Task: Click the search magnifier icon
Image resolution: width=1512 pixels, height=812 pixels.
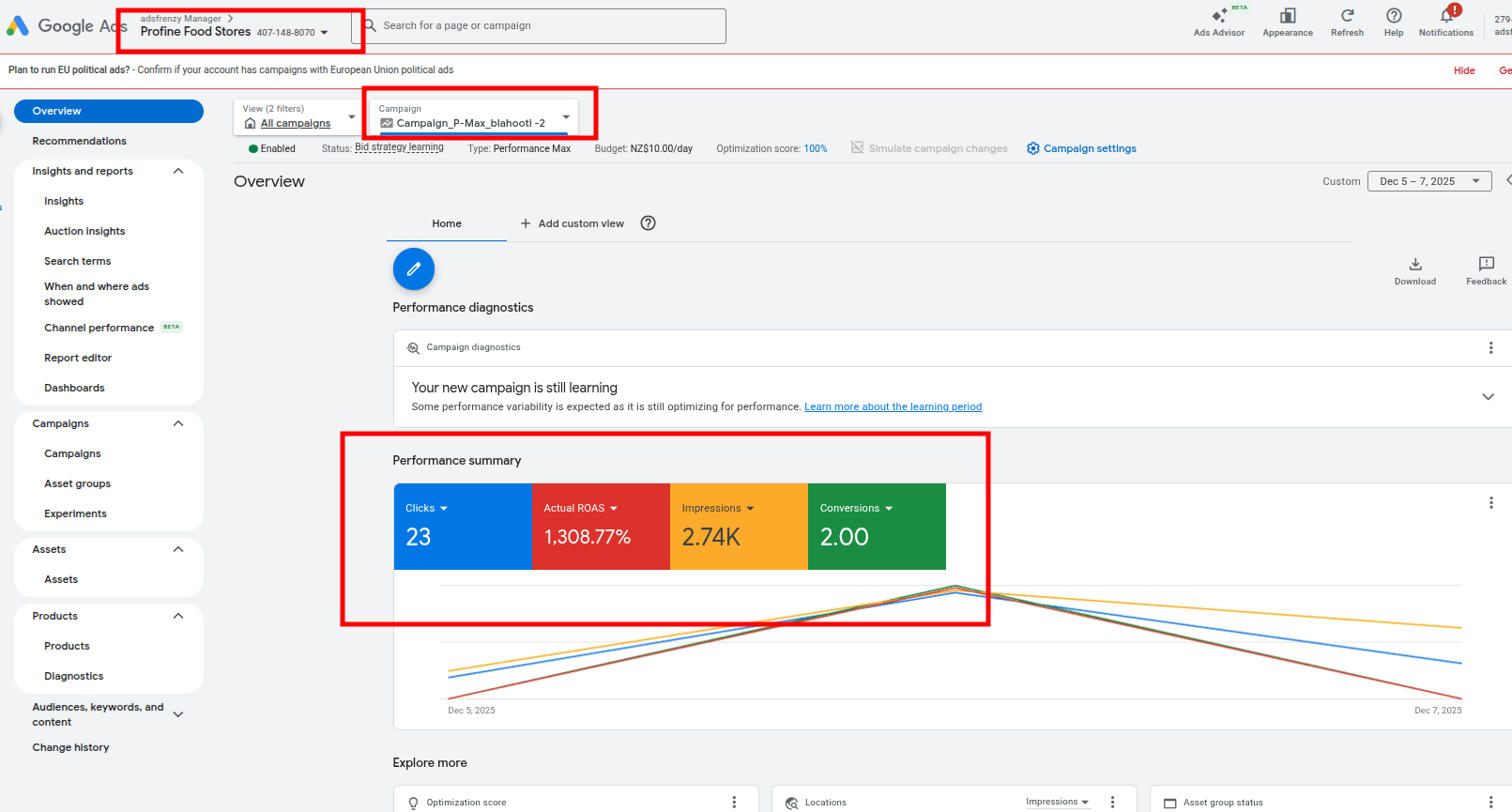Action: pyautogui.click(x=370, y=25)
